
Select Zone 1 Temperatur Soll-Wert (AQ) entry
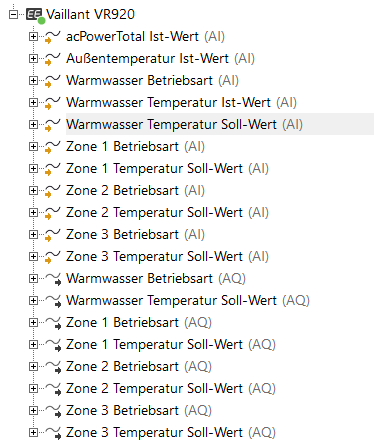(171, 344)
